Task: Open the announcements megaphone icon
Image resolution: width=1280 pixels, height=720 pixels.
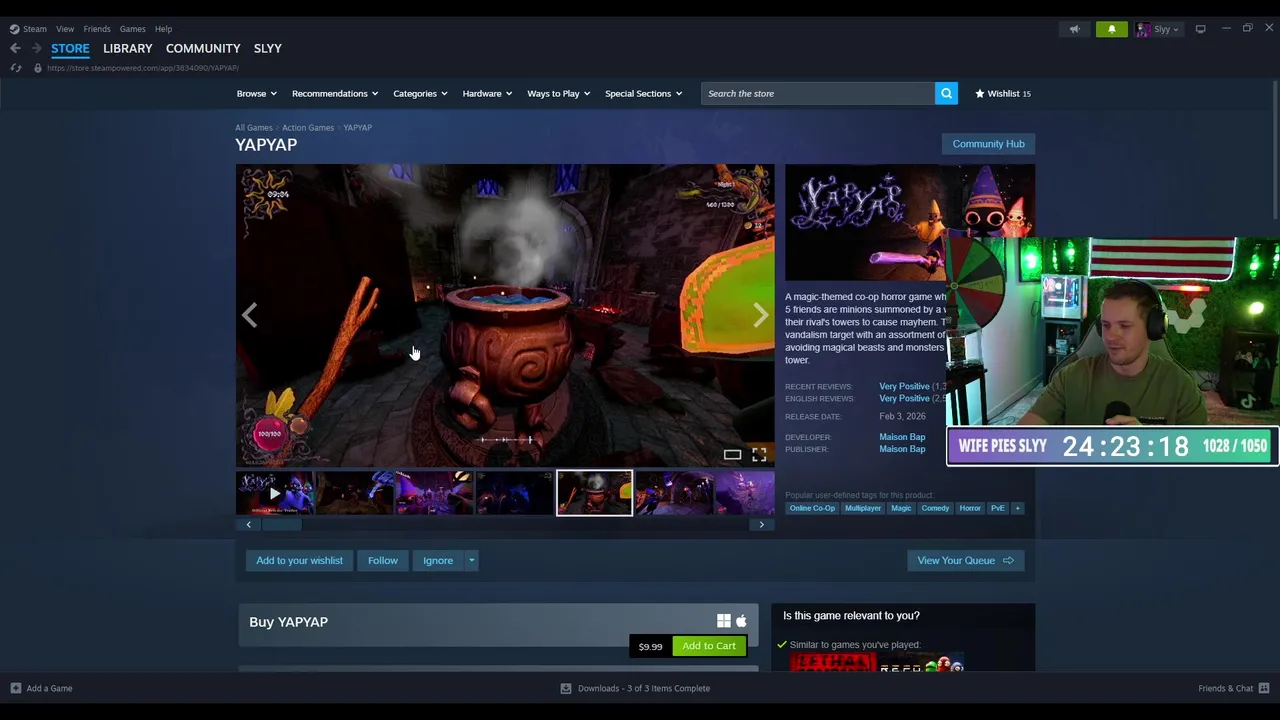Action: pyautogui.click(x=1074, y=29)
